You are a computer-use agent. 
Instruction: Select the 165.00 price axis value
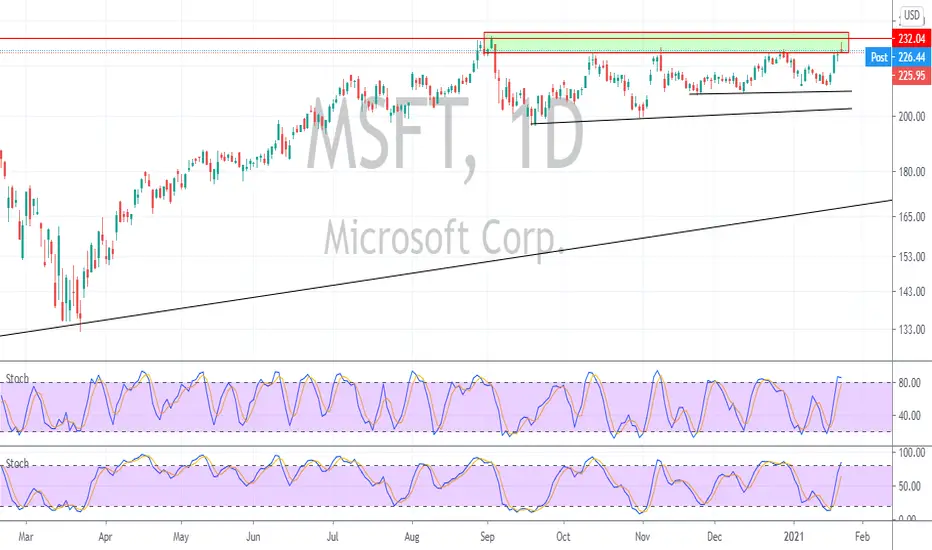tap(912, 217)
